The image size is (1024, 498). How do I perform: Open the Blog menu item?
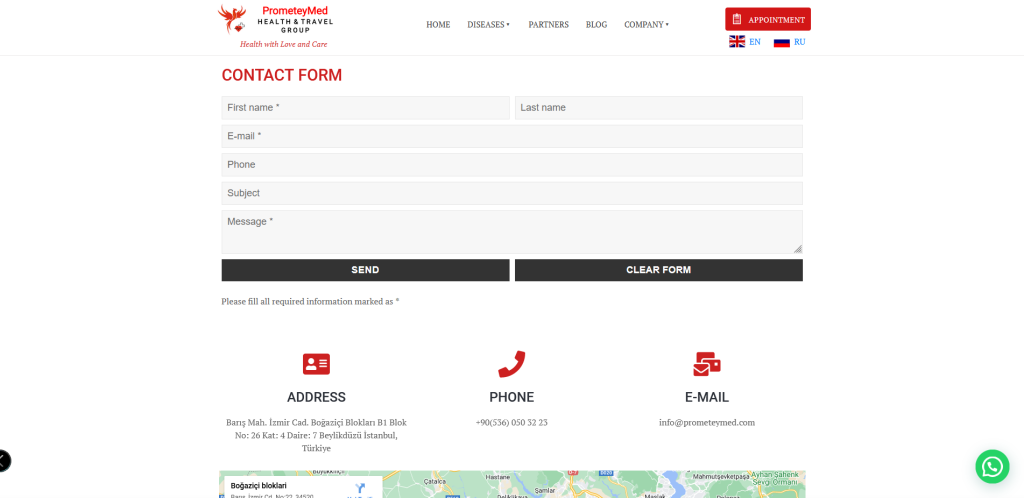click(x=596, y=24)
